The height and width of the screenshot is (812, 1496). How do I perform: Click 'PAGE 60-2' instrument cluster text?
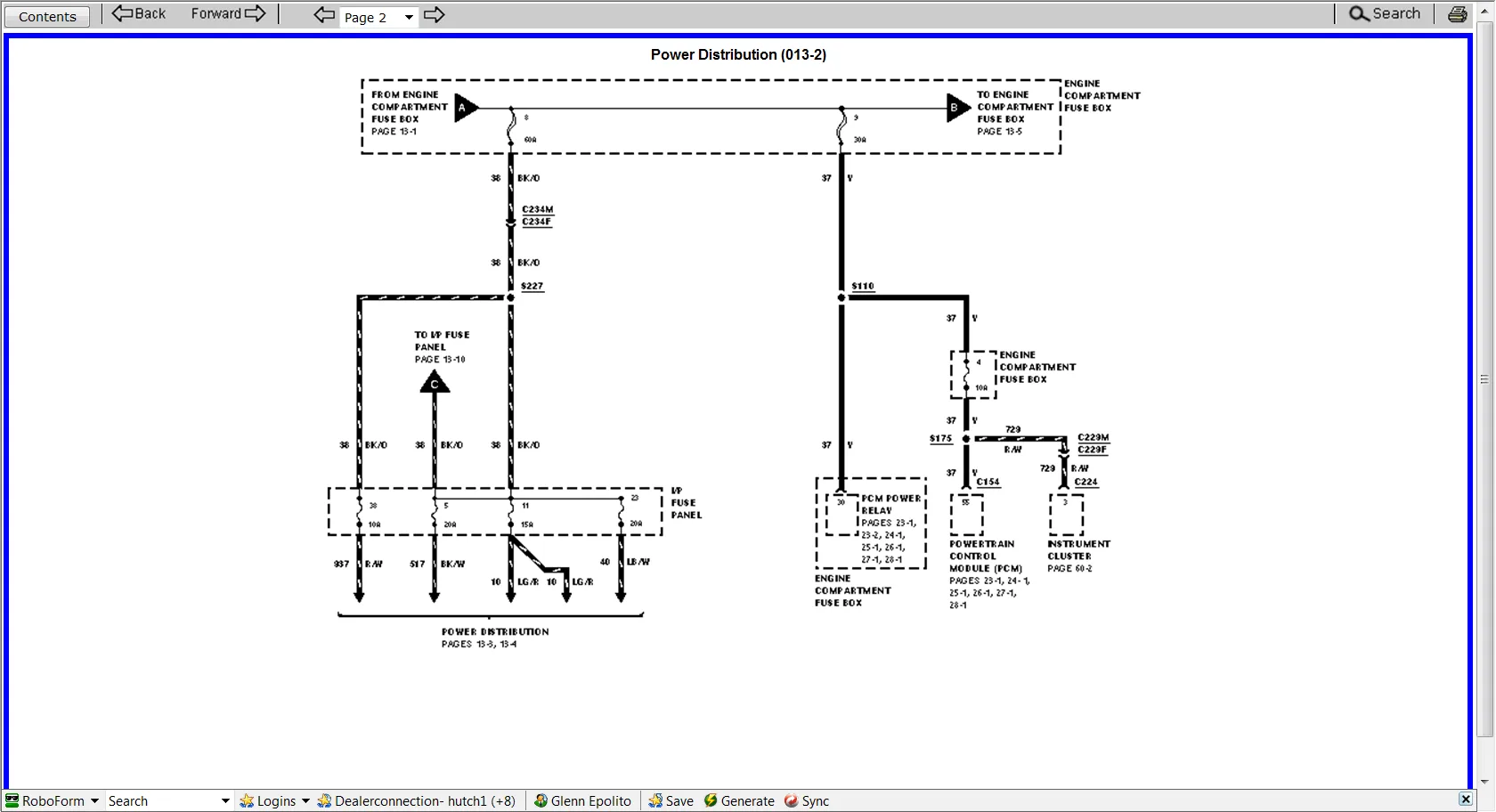(x=1069, y=568)
